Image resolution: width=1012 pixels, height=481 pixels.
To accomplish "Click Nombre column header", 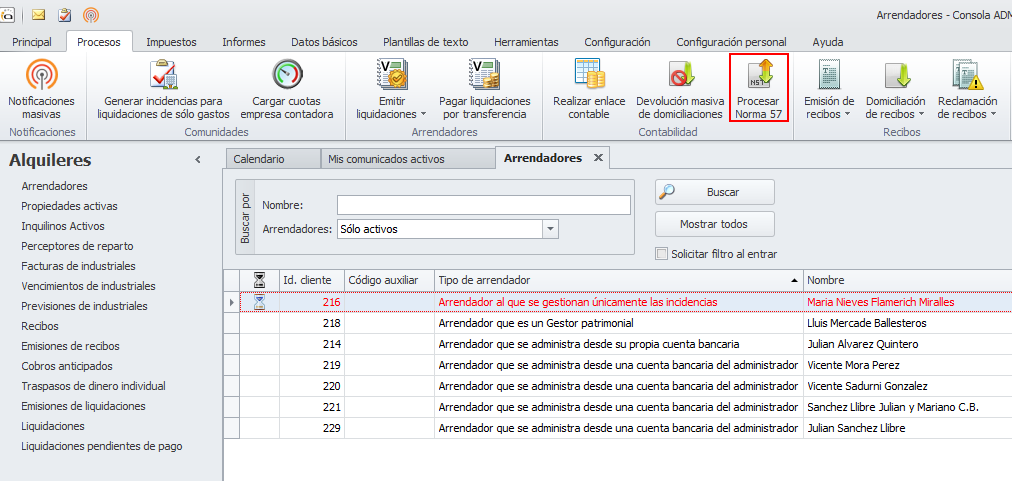I will (907, 280).
